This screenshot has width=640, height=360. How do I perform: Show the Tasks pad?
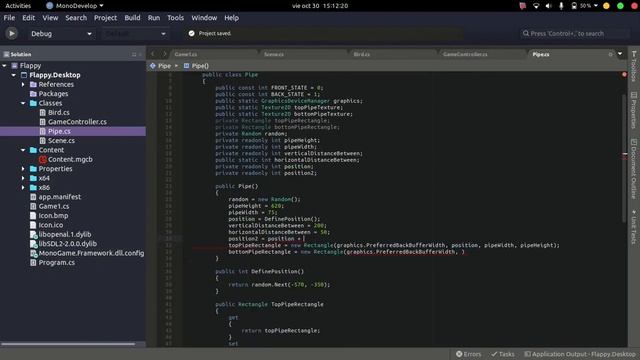502,354
